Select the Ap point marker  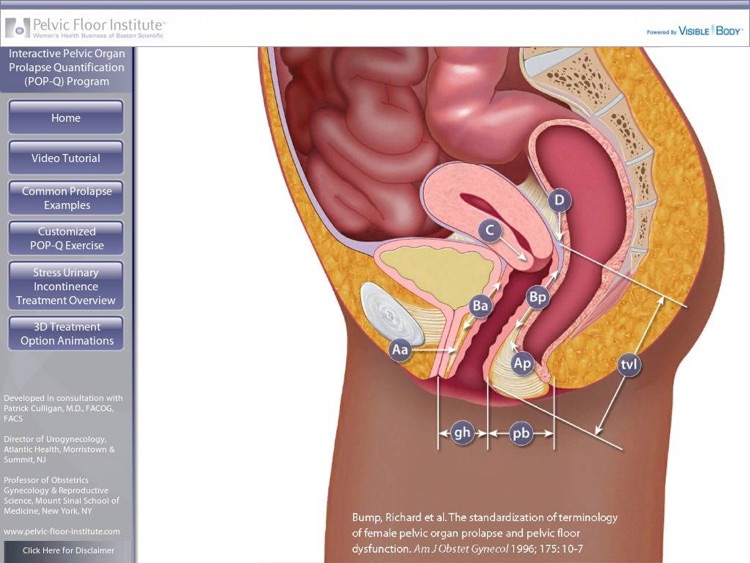(522, 364)
